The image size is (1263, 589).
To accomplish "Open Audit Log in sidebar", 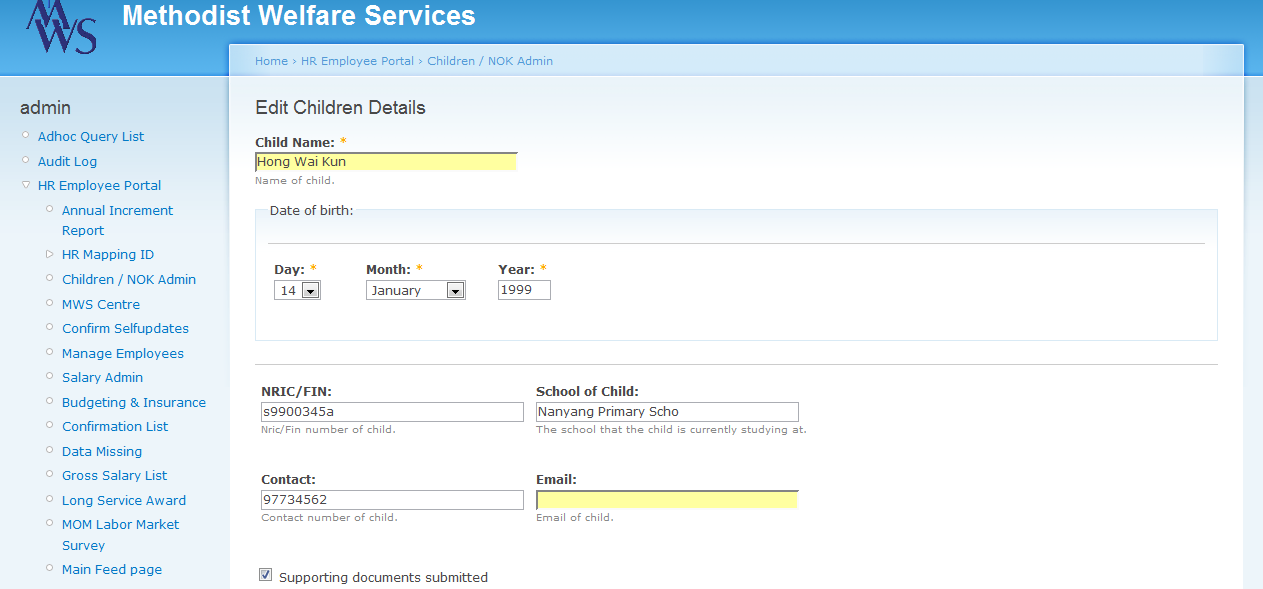I will pyautogui.click(x=67, y=161).
